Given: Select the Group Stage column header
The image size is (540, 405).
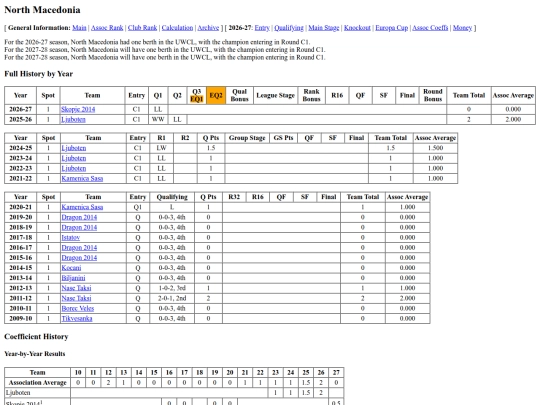Looking at the screenshot, I should click(247, 138).
